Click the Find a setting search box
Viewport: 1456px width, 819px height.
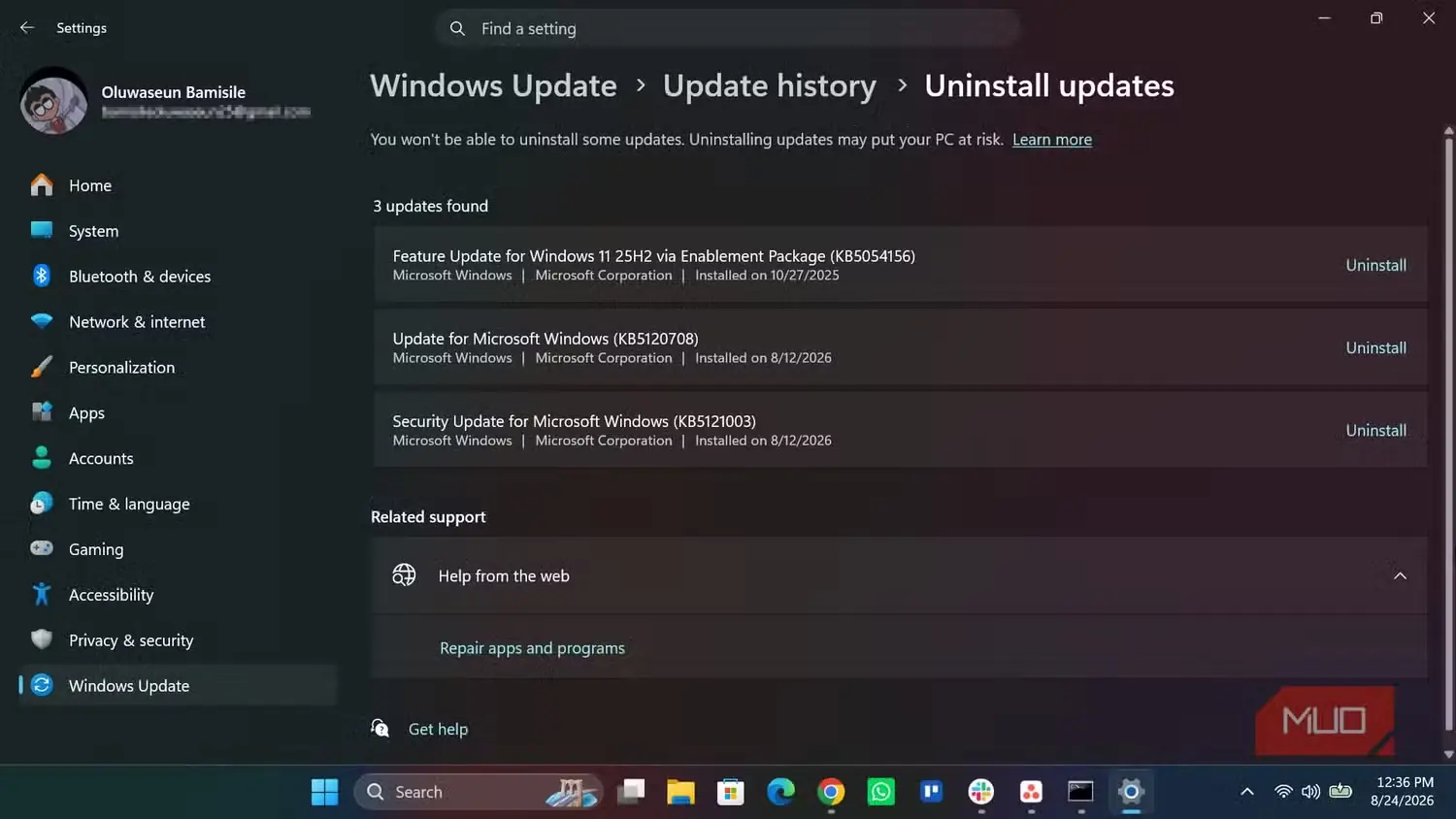728,29
